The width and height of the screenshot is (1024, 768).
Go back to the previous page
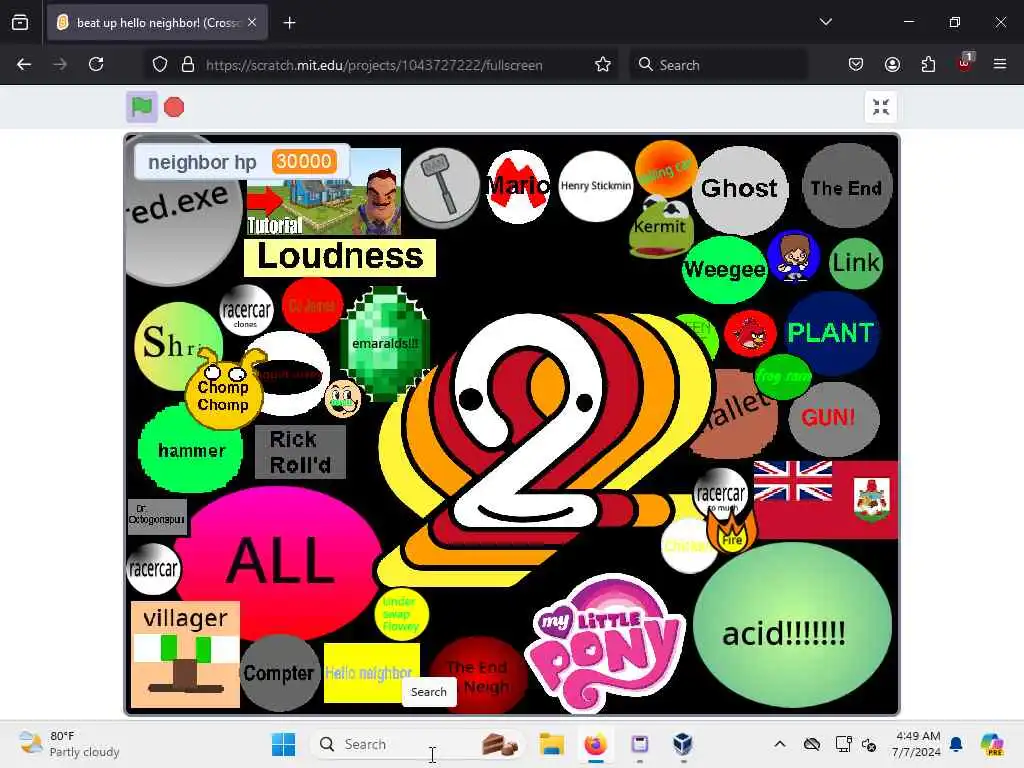tap(24, 64)
